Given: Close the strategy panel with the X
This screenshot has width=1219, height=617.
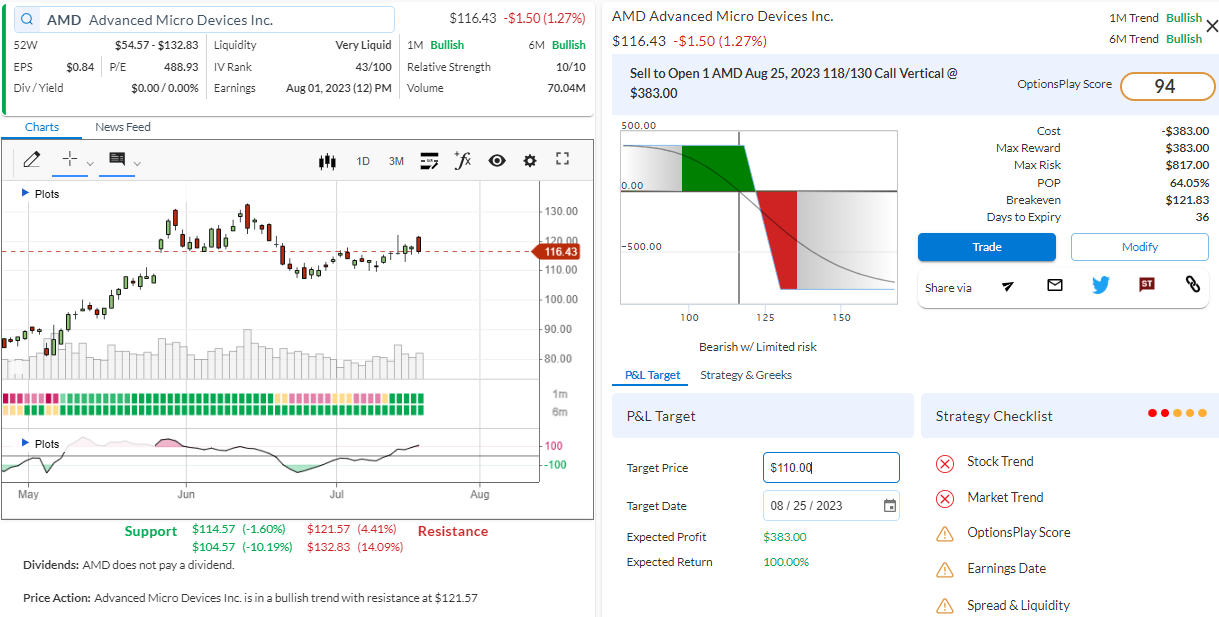Looking at the screenshot, I should [x=1212, y=27].
